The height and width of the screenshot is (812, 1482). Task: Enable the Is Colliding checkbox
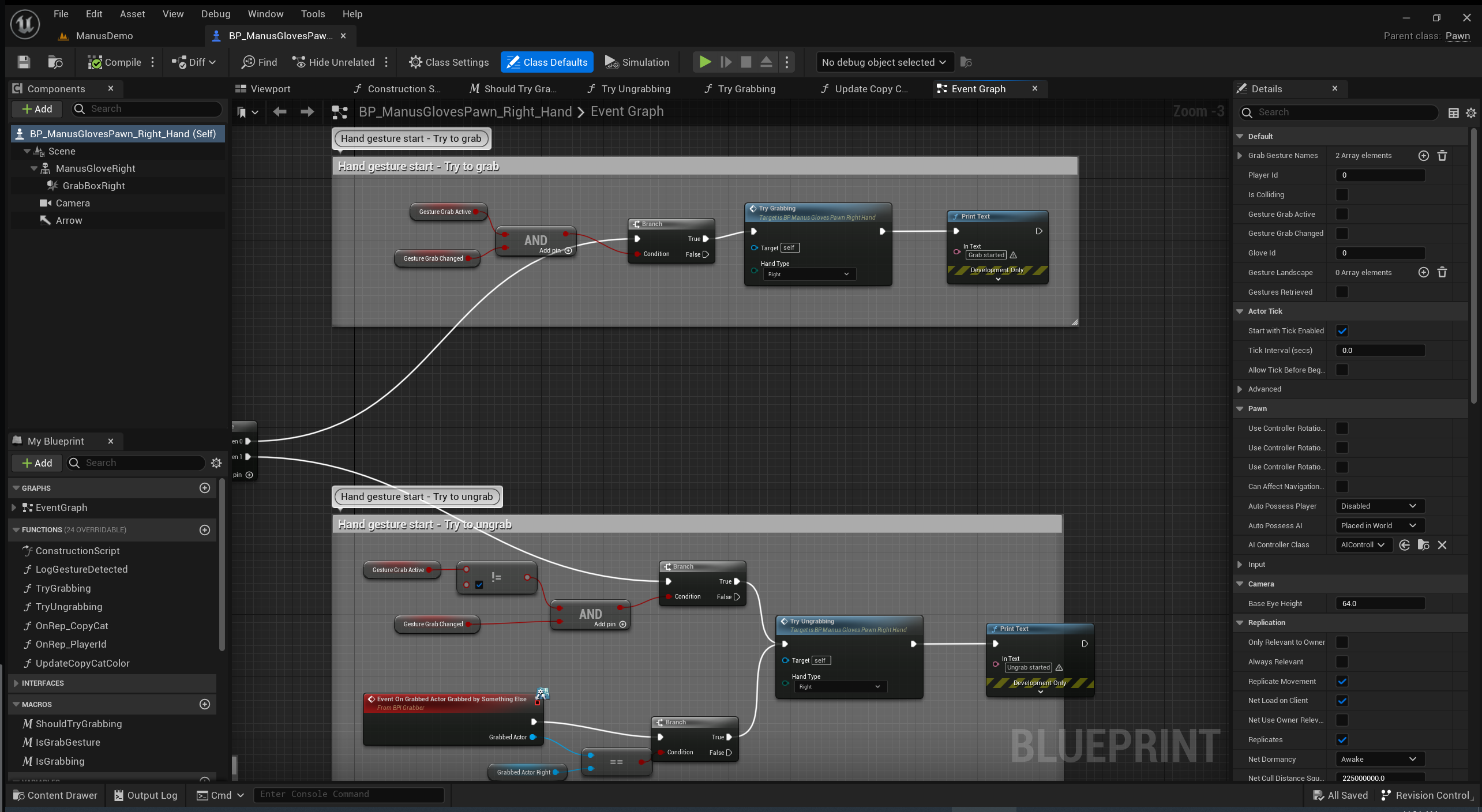[x=1342, y=195]
